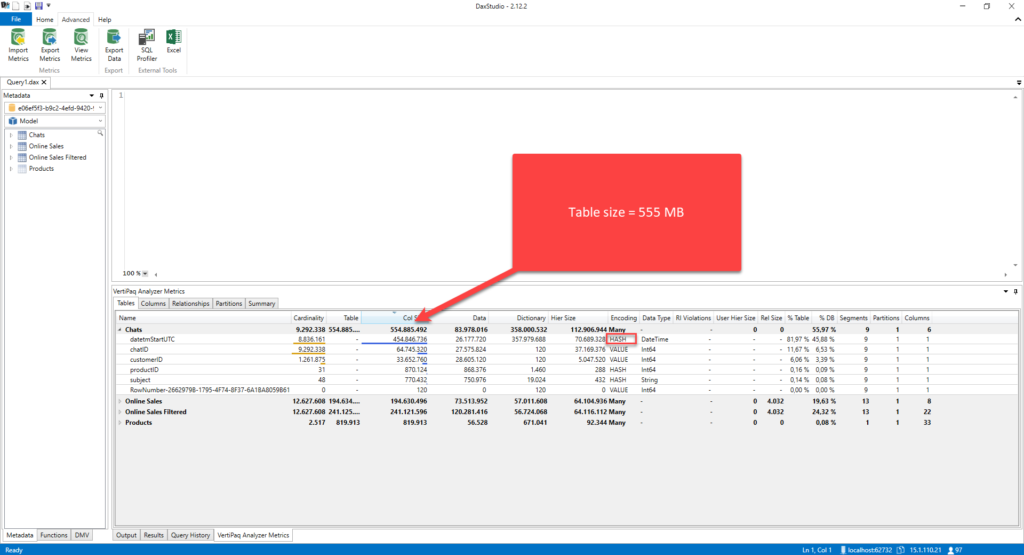Open the Partitions metrics tab
The image size is (1024, 555).
pyautogui.click(x=229, y=304)
